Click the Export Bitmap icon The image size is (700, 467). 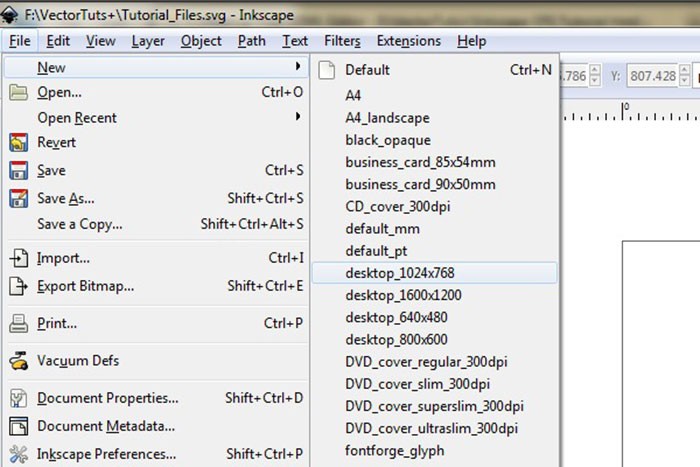[x=18, y=286]
